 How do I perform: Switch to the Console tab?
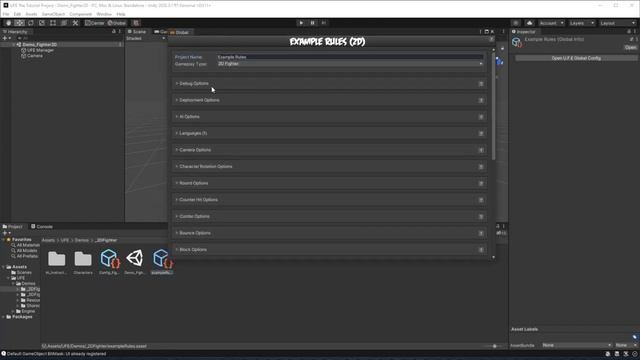(x=42, y=227)
